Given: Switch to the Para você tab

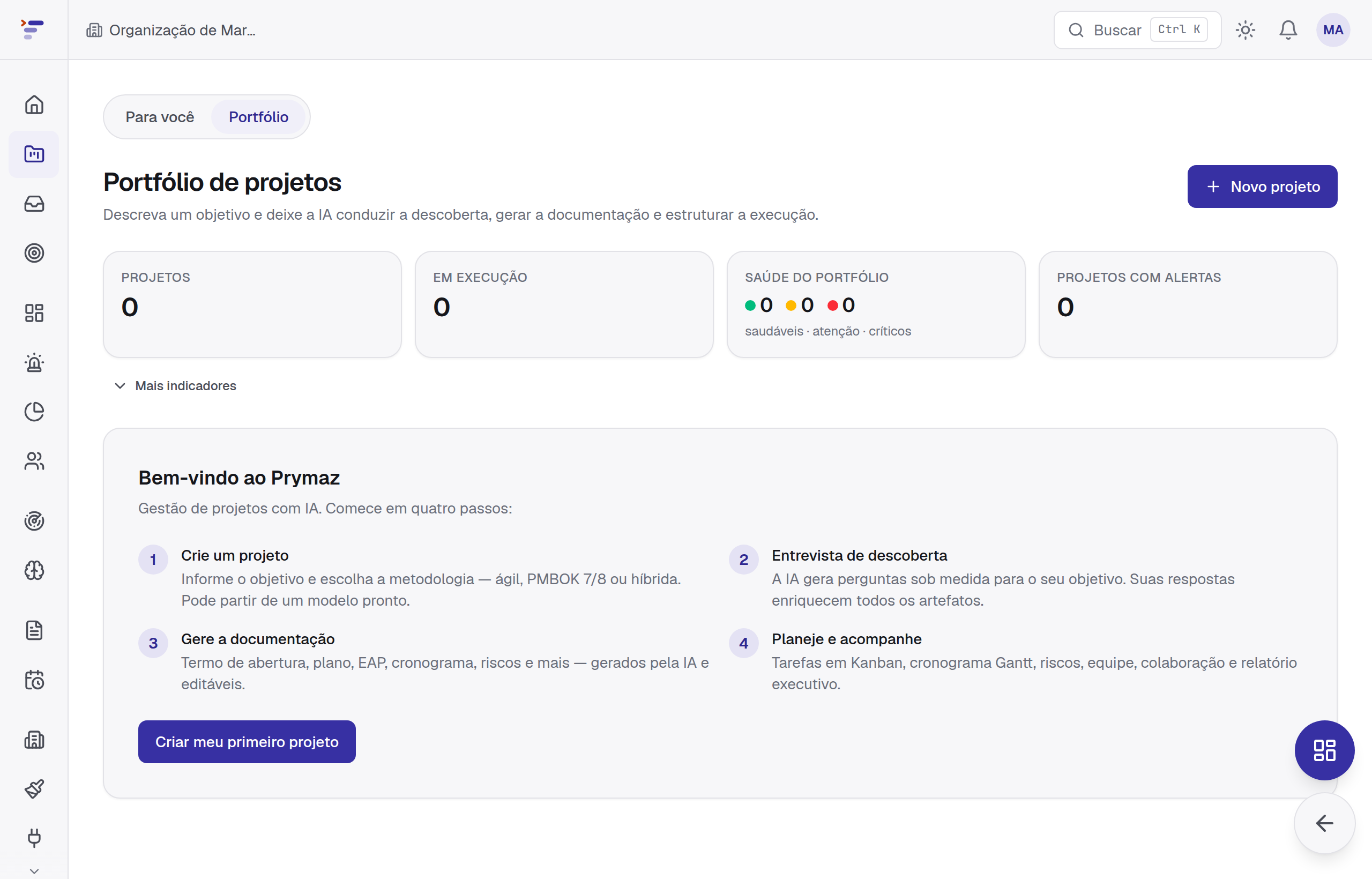Looking at the screenshot, I should pos(160,117).
